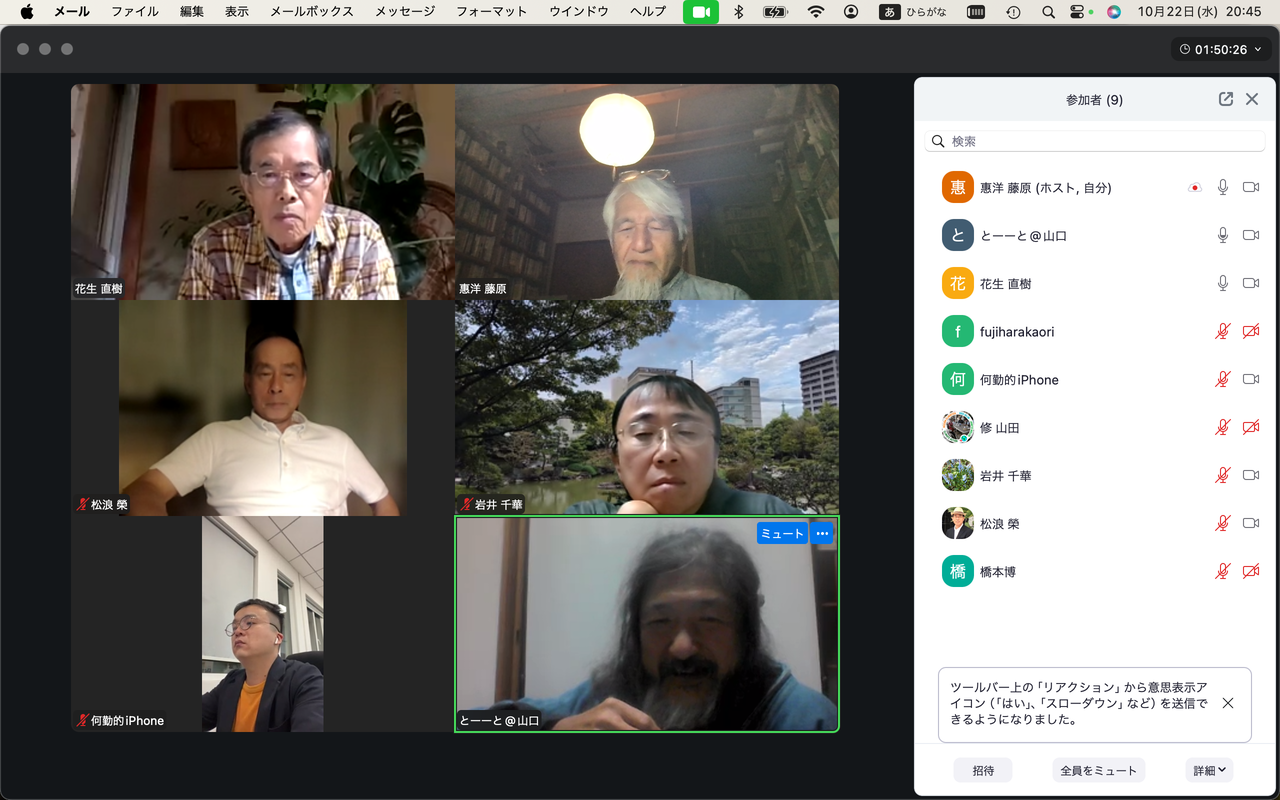Click camera icon for 岩井 千華
The width and height of the screenshot is (1280, 800).
1251,475
